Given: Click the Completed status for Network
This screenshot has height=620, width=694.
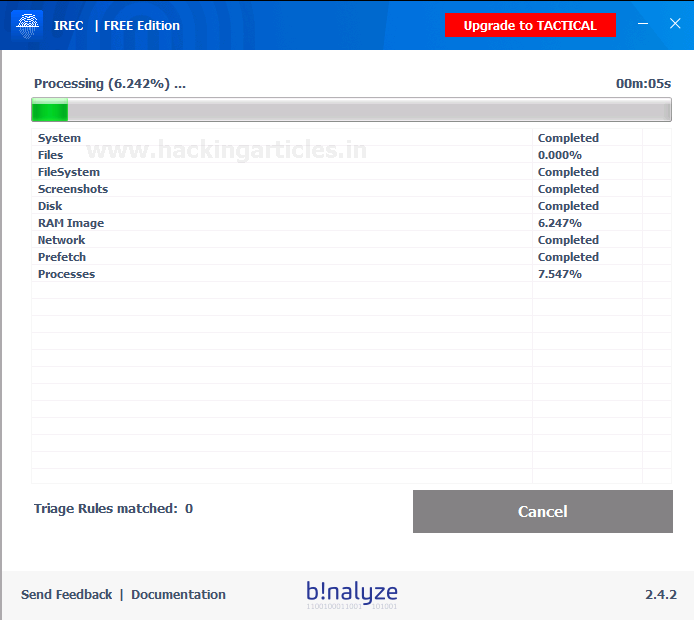Looking at the screenshot, I should coord(568,240).
